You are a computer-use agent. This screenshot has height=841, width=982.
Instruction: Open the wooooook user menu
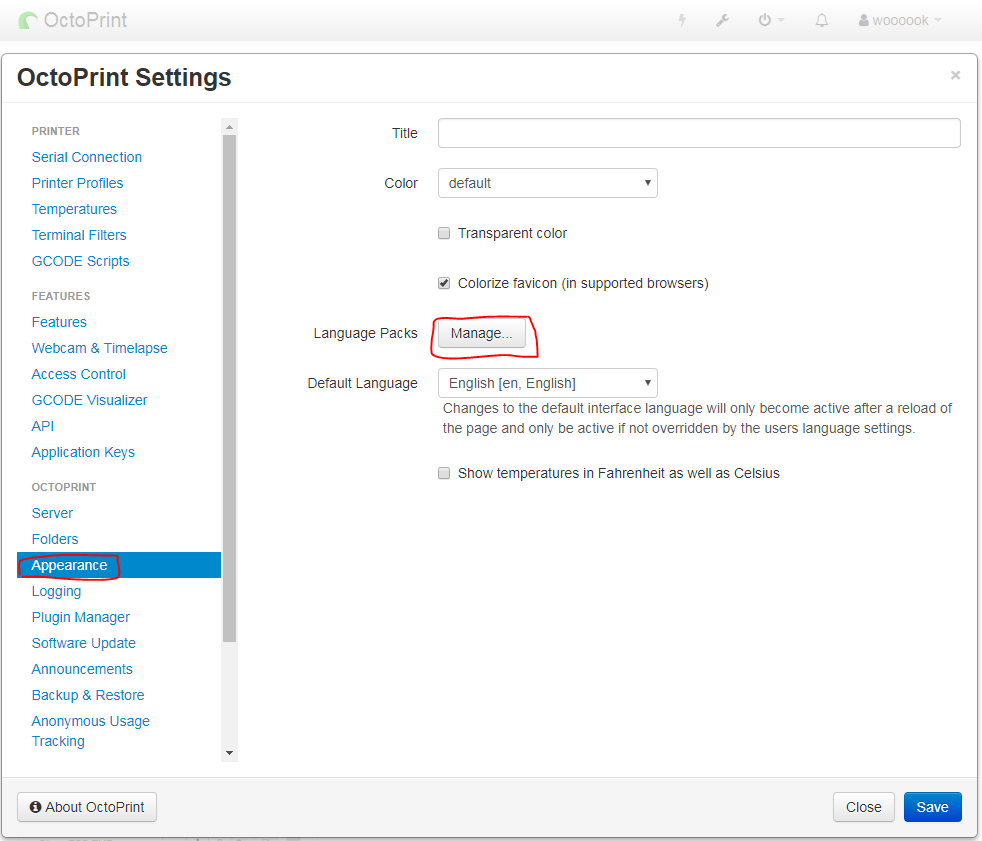900,21
